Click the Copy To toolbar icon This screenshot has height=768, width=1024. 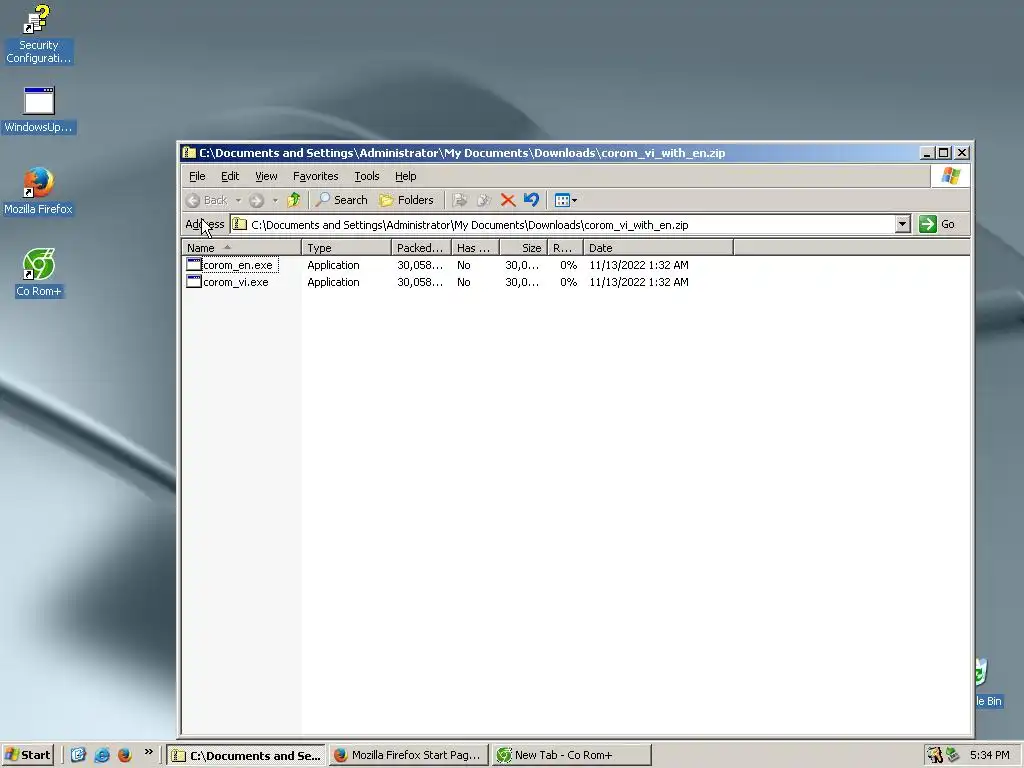pos(484,200)
